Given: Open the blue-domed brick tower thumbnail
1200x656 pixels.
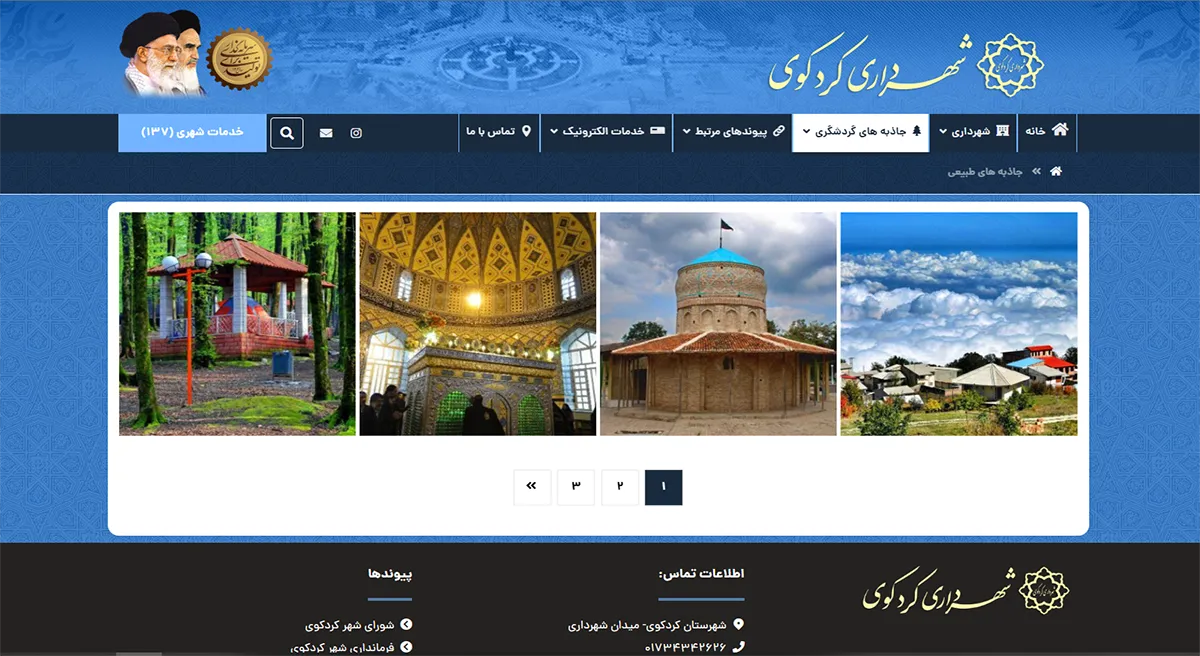Looking at the screenshot, I should (x=718, y=324).
